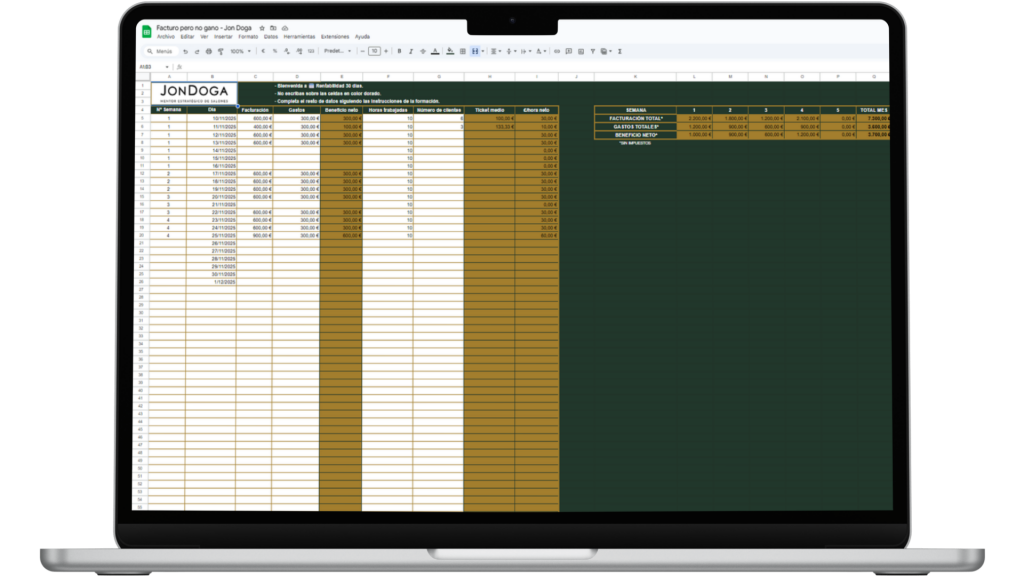
Task: Click the print icon
Action: [x=208, y=51]
